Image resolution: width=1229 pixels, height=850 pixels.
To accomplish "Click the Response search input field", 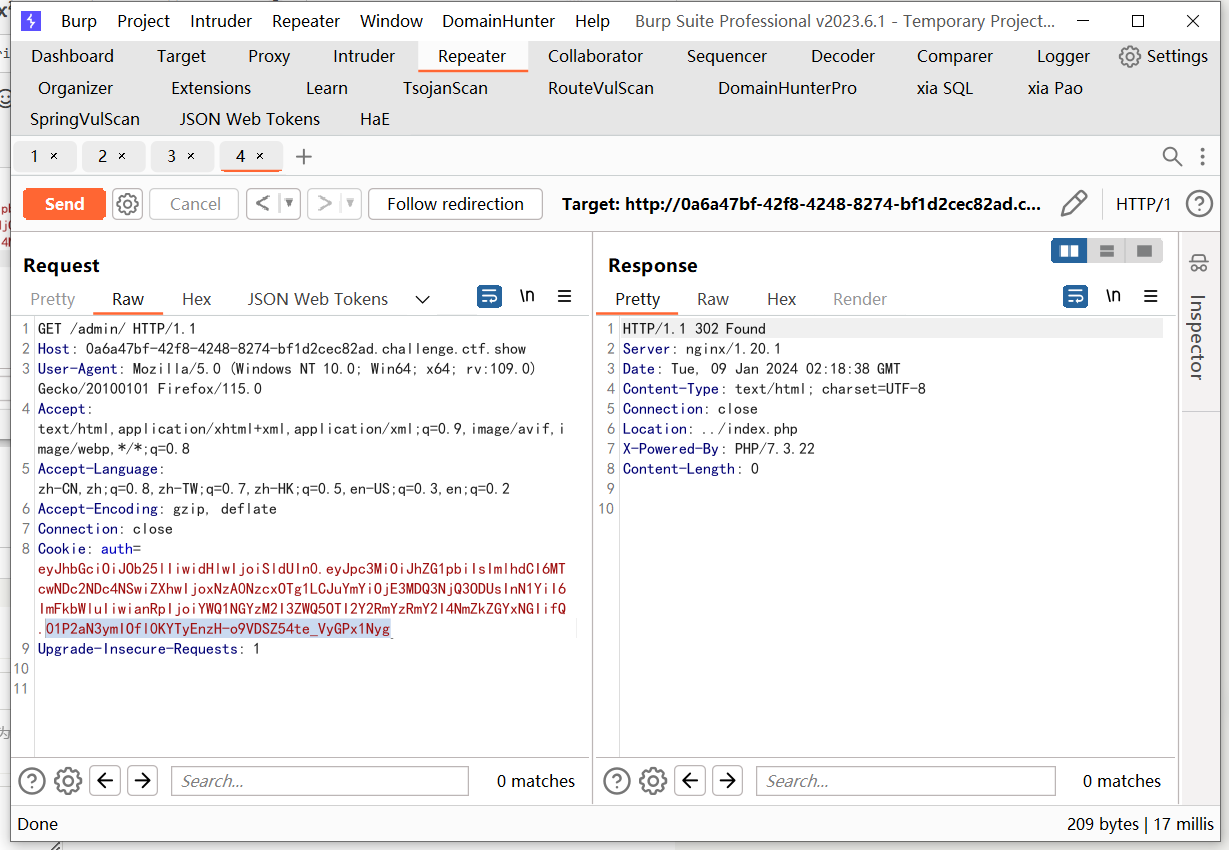I will point(906,781).
